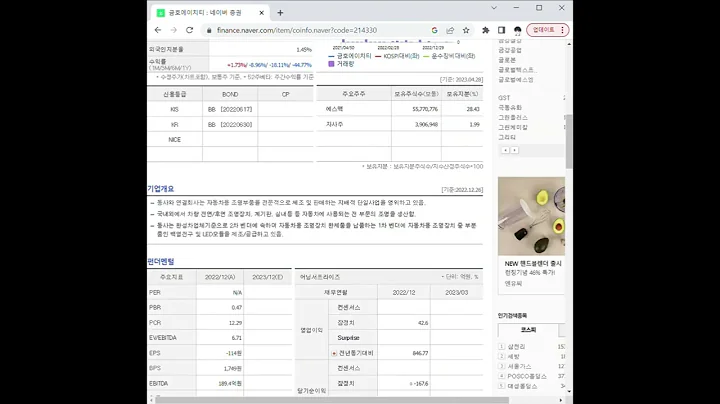This screenshot has width=720, height=404.
Task: Click the browser forward arrow
Action: click(x=174, y=30)
